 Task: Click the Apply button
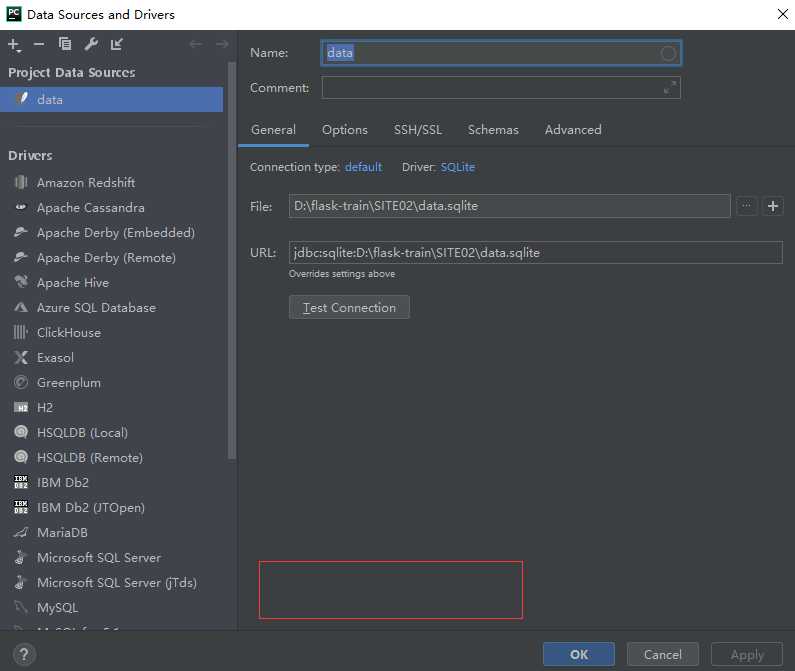(x=747, y=654)
